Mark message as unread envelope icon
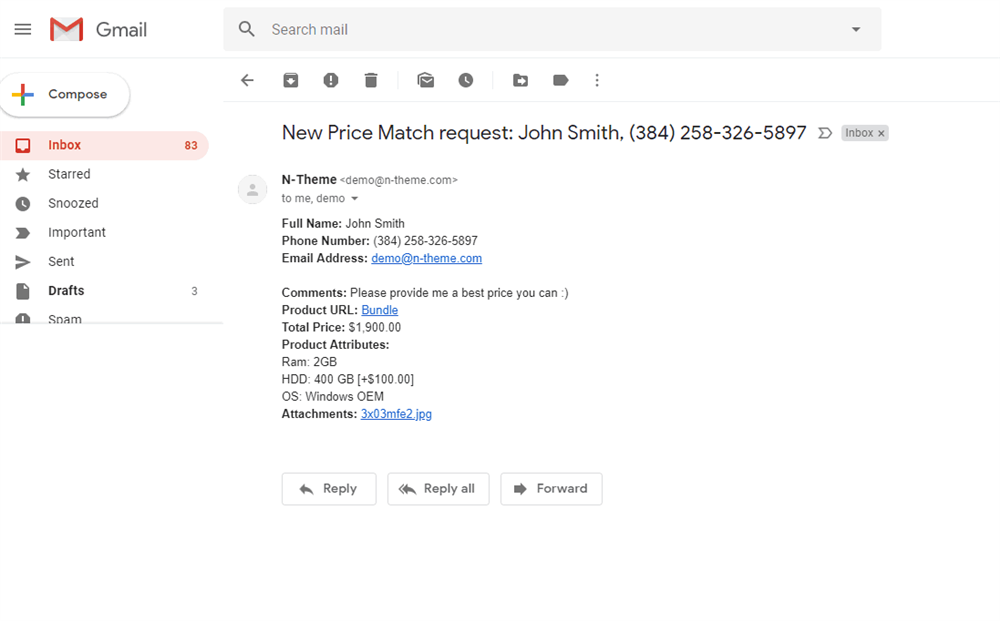This screenshot has width=1000, height=621. [425, 80]
